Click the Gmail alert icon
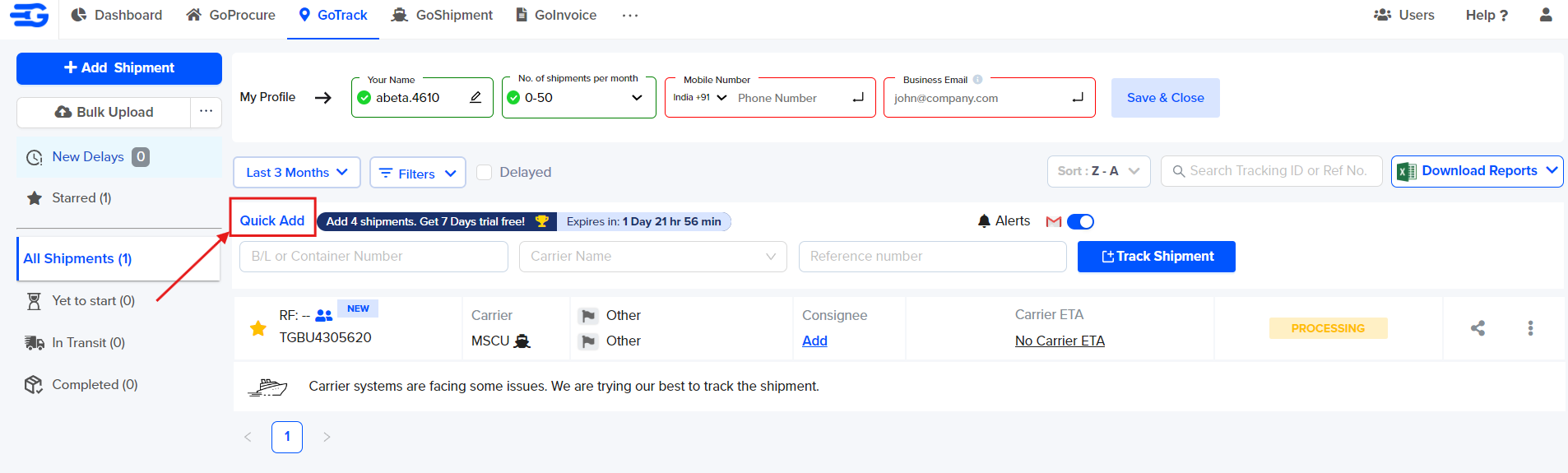Image resolution: width=1568 pixels, height=473 pixels. (x=1053, y=221)
